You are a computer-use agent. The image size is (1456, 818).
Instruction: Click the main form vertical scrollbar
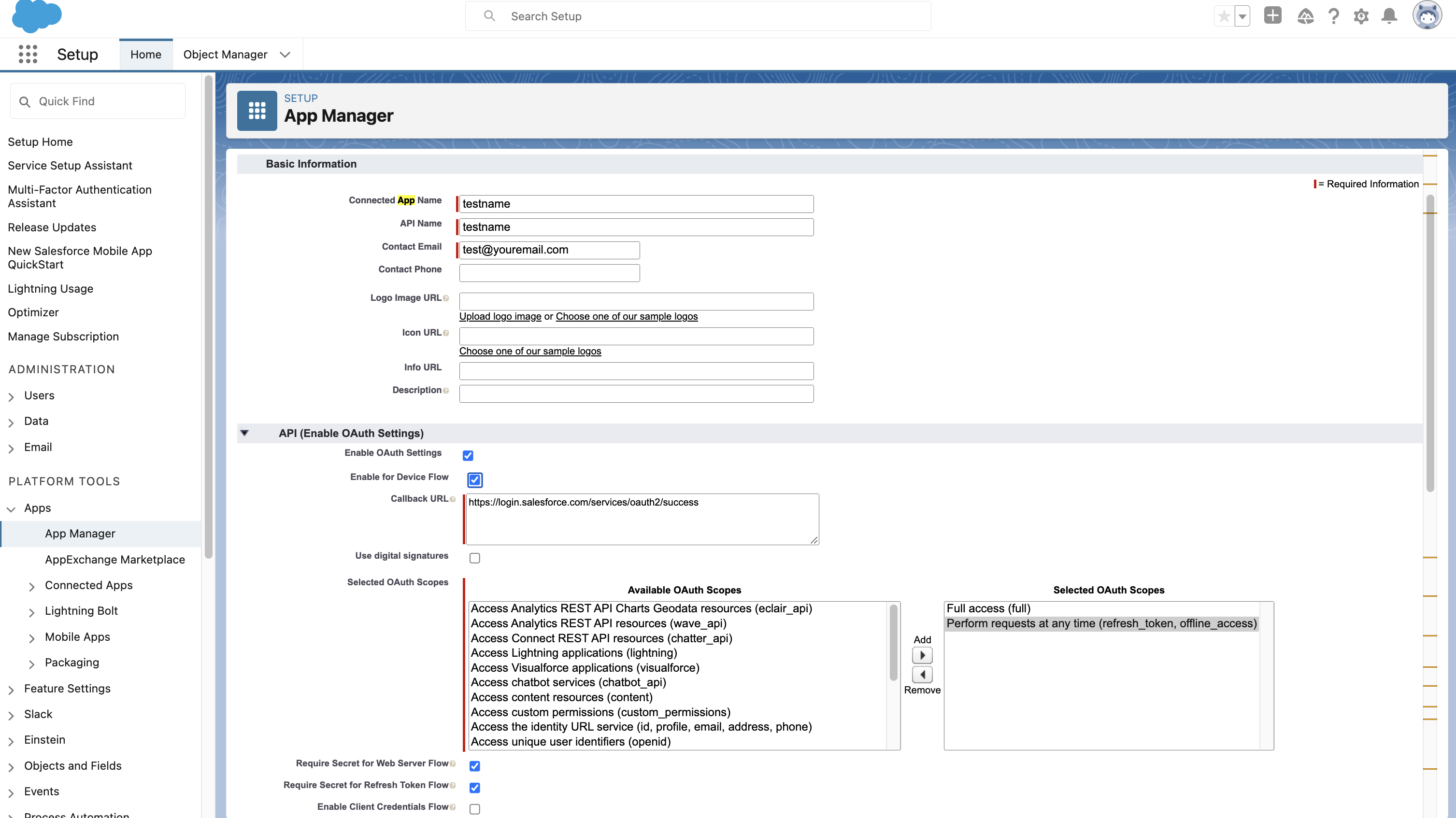pos(1430,343)
